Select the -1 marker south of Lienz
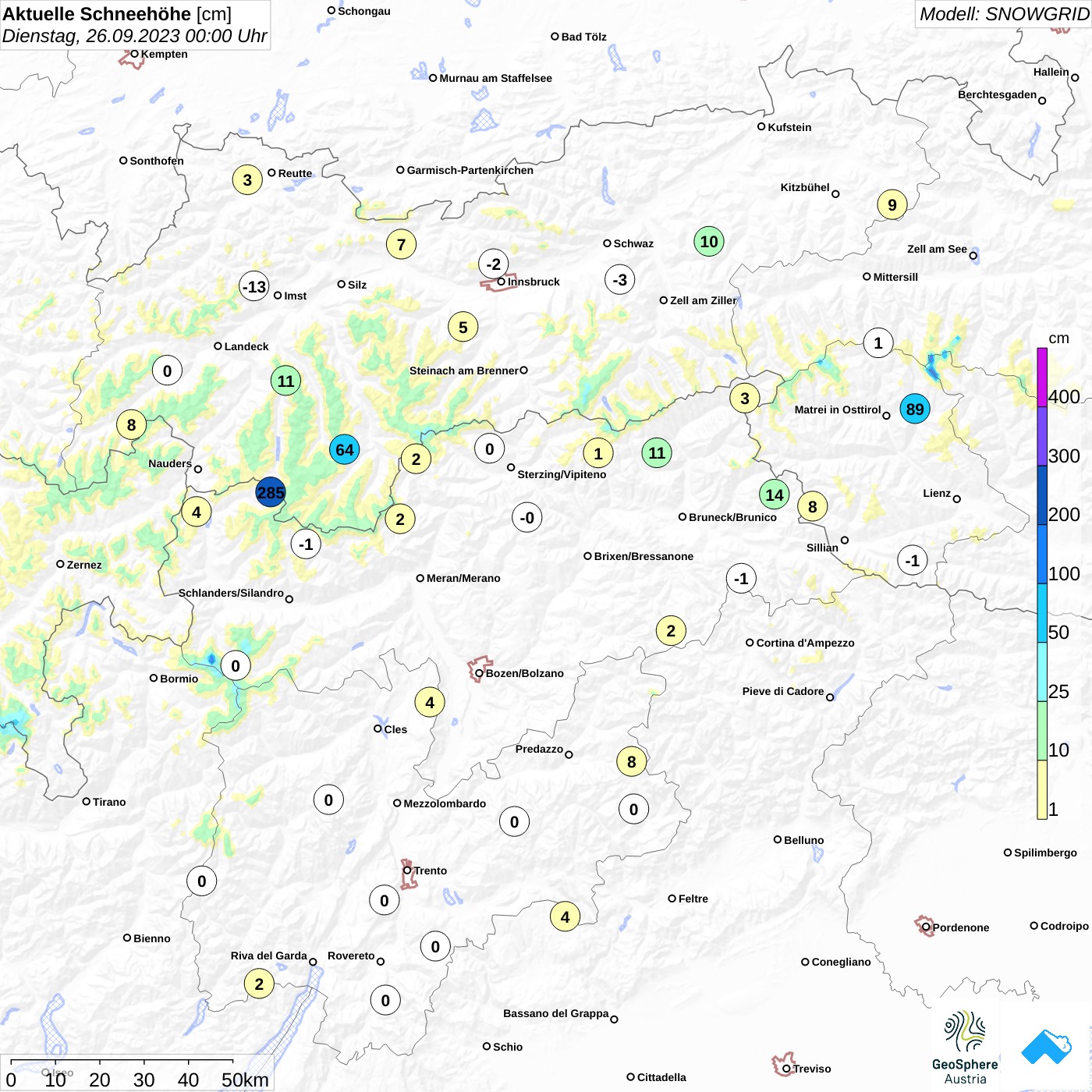Image resolution: width=1092 pixels, height=1092 pixels. click(x=913, y=560)
